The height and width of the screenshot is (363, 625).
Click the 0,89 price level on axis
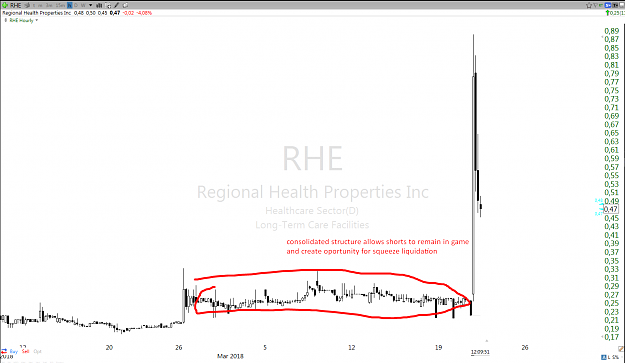[x=612, y=31]
